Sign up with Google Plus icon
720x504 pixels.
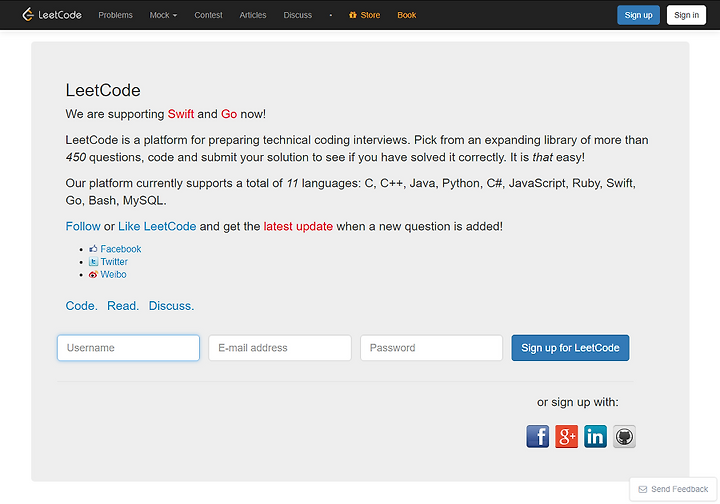[x=566, y=436]
